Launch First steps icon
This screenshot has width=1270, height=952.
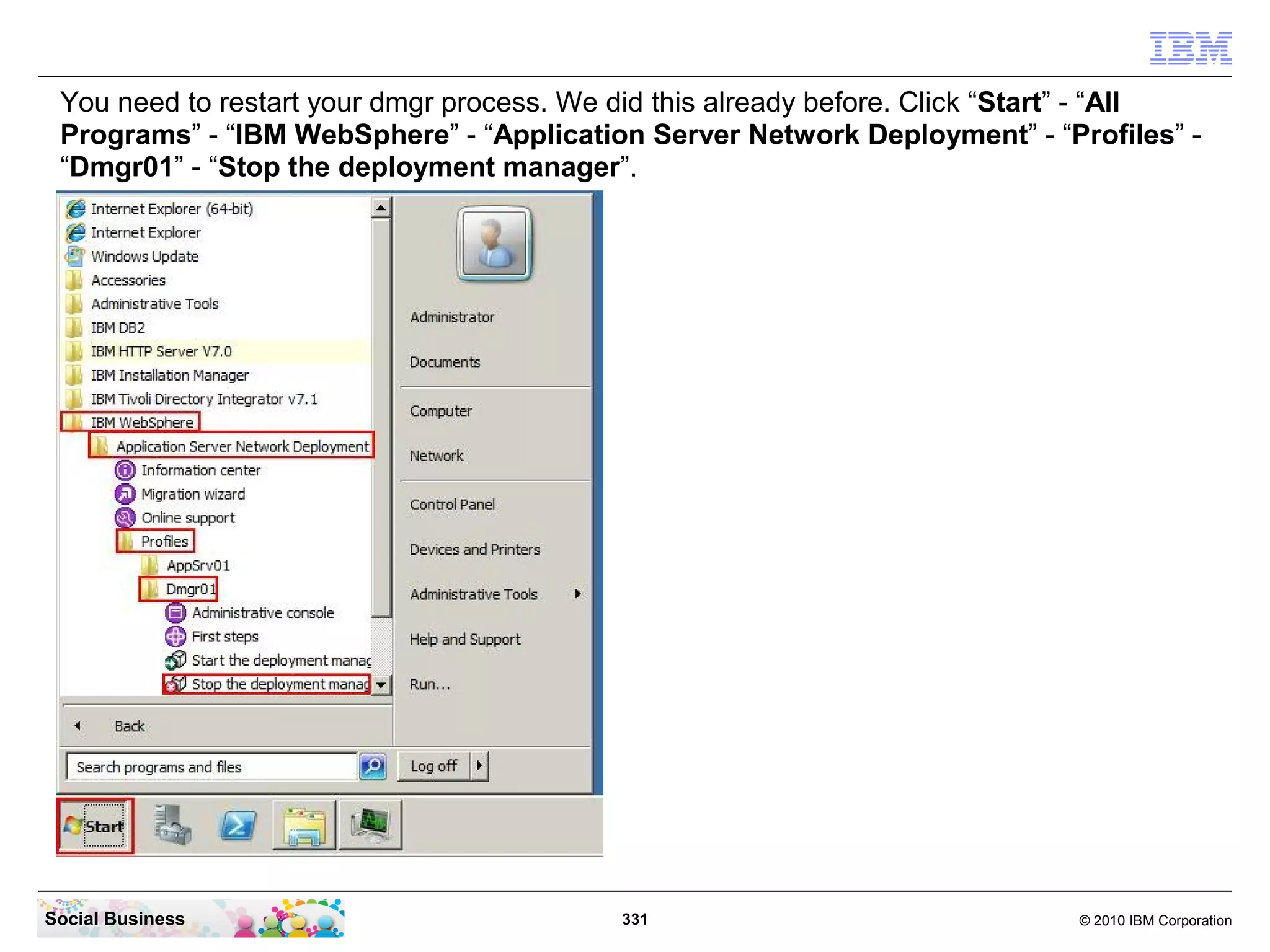[175, 637]
